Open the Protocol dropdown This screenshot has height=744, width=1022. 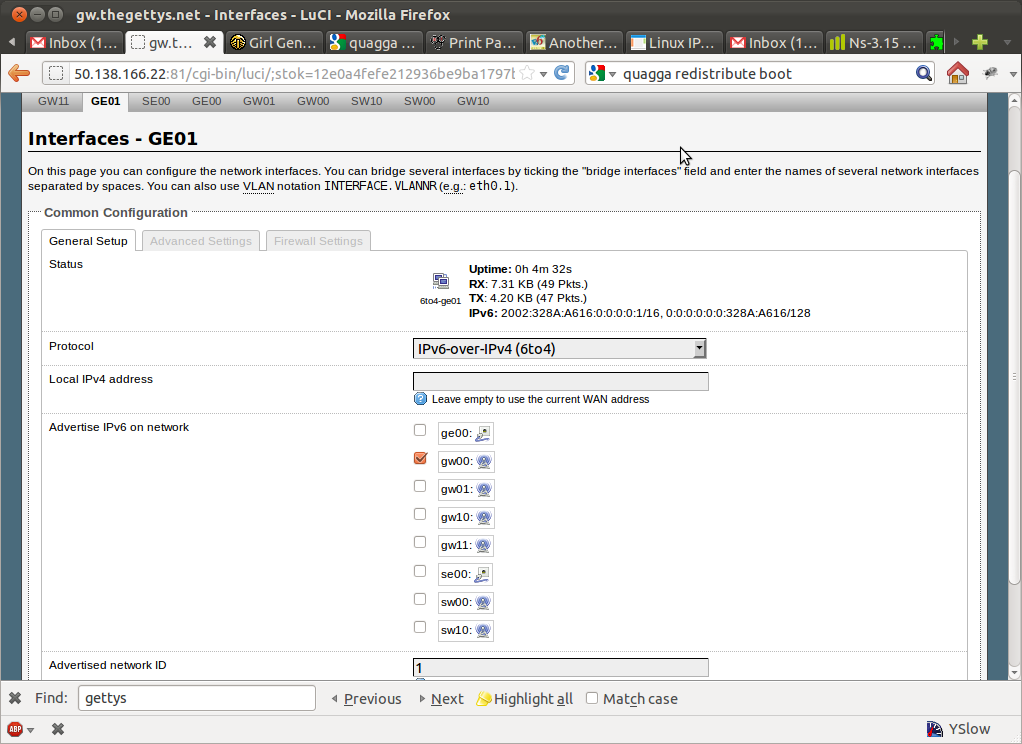[559, 348]
